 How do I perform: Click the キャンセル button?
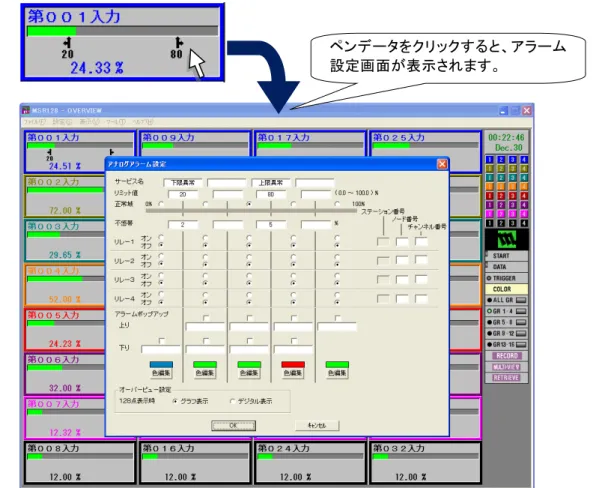(x=317, y=426)
